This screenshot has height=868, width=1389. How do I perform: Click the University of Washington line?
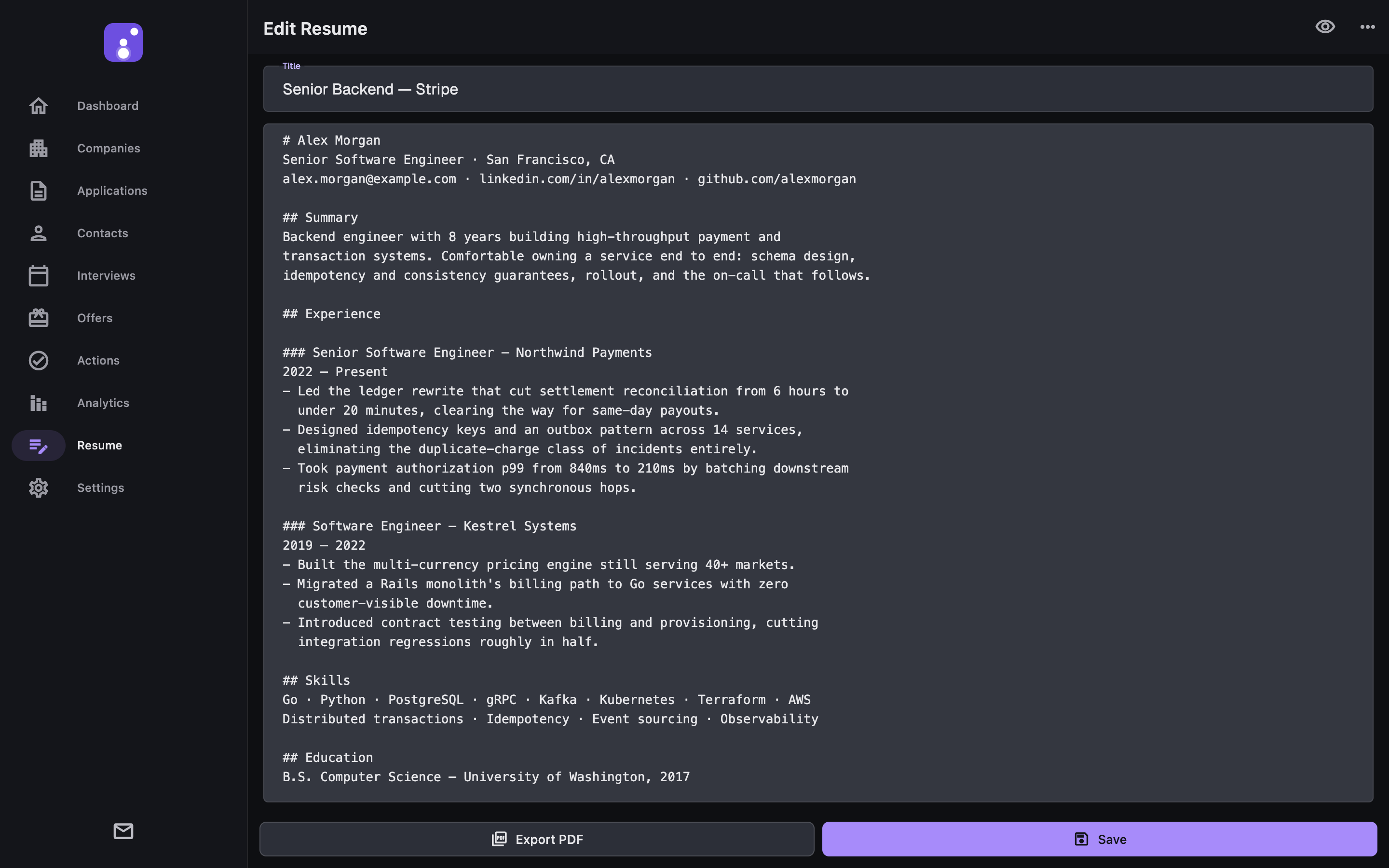[x=486, y=777]
